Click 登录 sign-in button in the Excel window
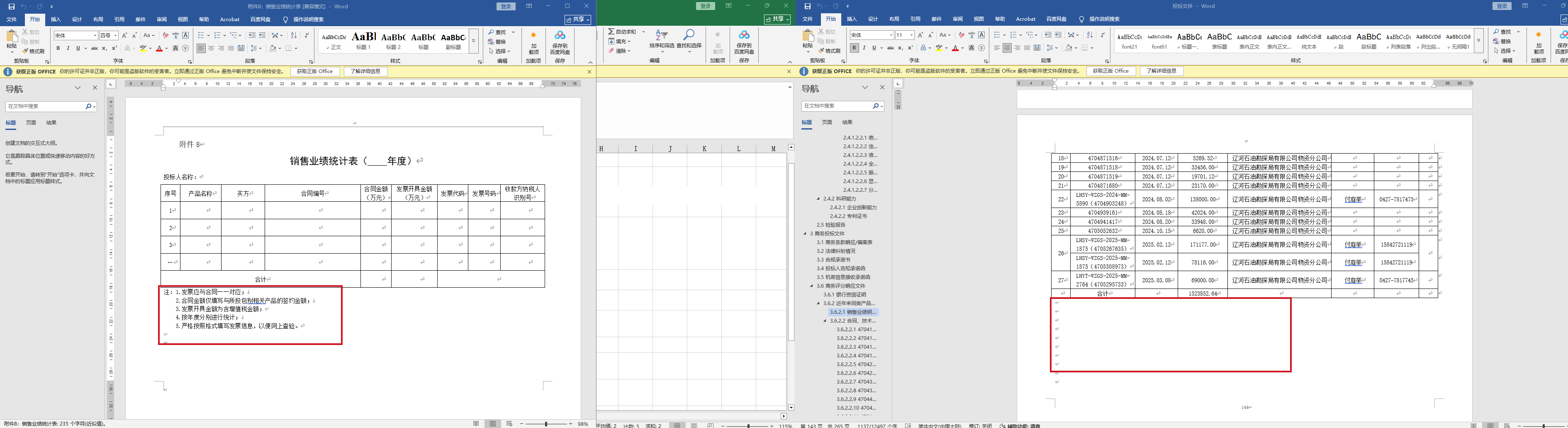 (706, 6)
